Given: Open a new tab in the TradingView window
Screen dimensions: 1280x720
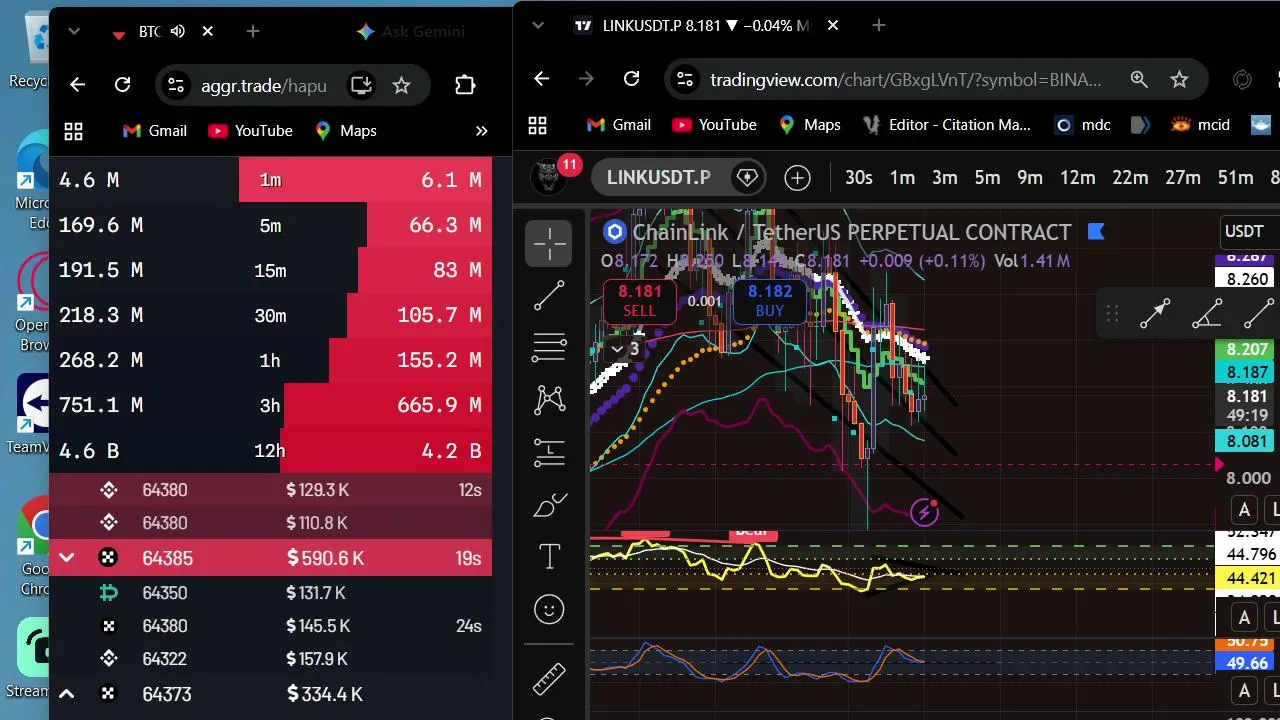Looking at the screenshot, I should [x=879, y=25].
